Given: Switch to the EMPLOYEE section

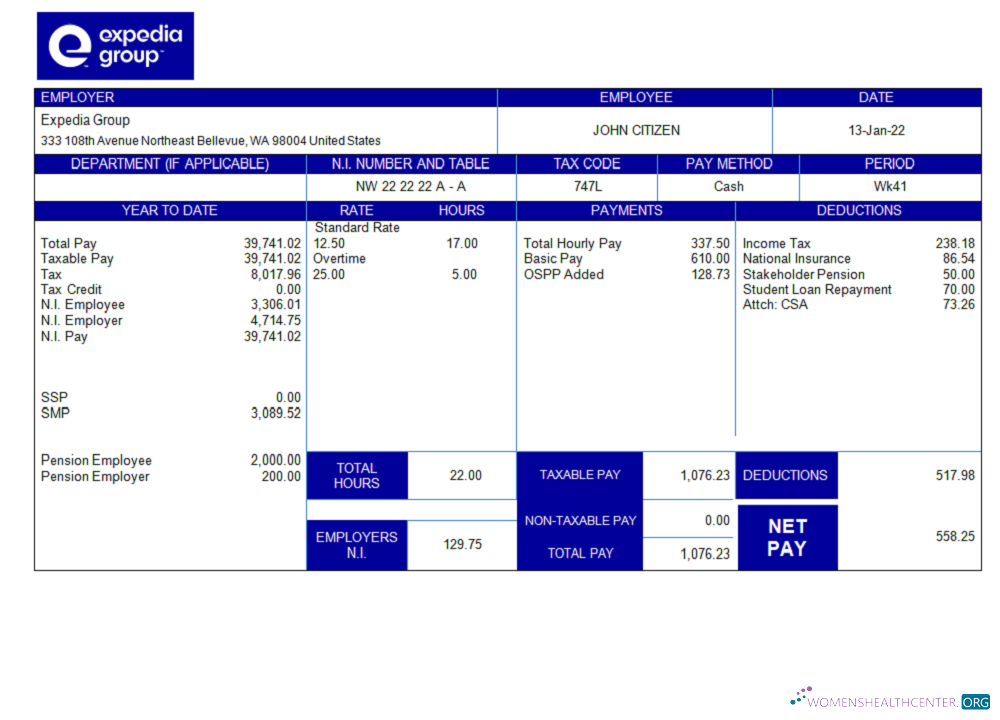Looking at the screenshot, I should point(636,97).
